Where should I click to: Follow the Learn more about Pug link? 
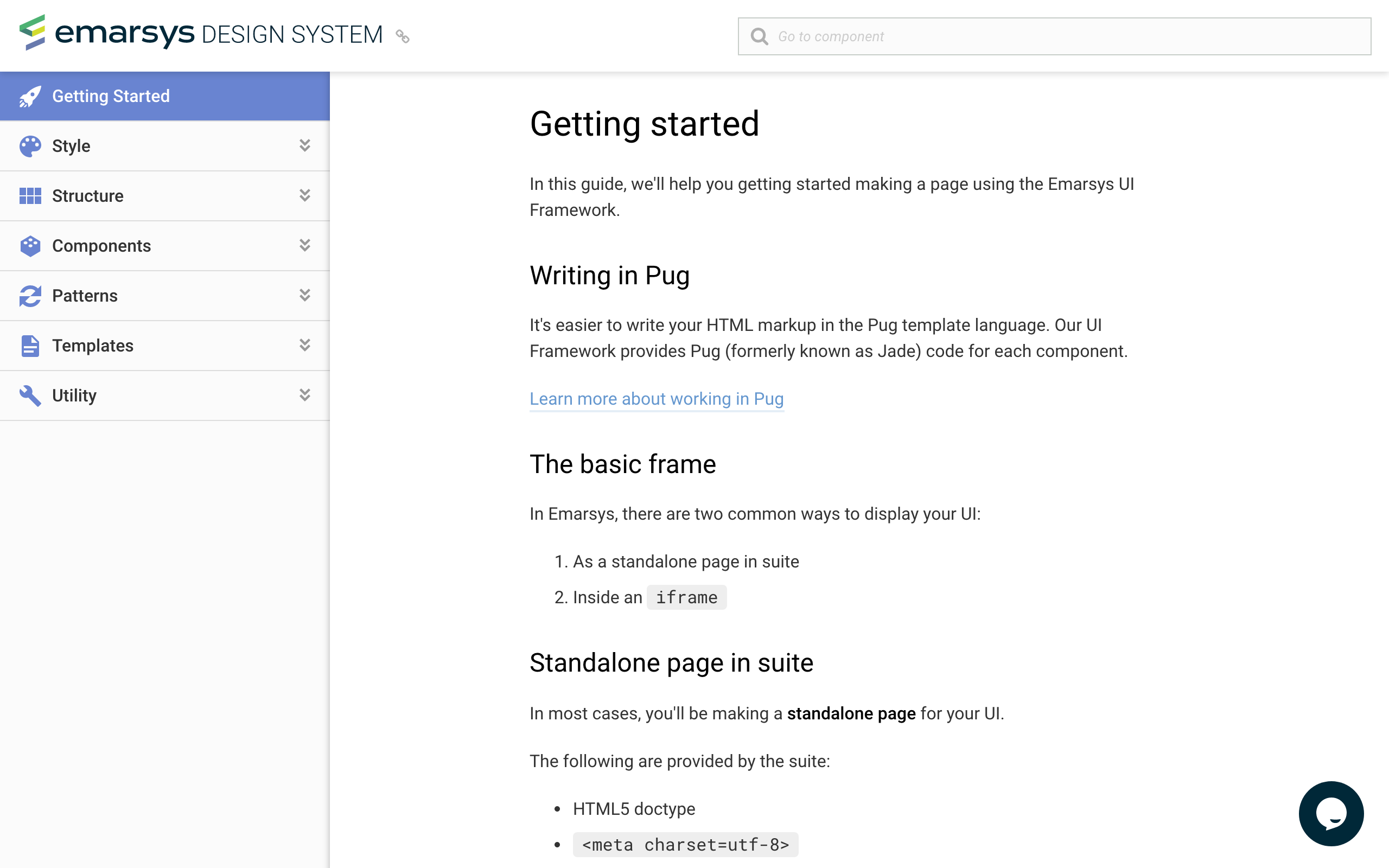coord(656,399)
